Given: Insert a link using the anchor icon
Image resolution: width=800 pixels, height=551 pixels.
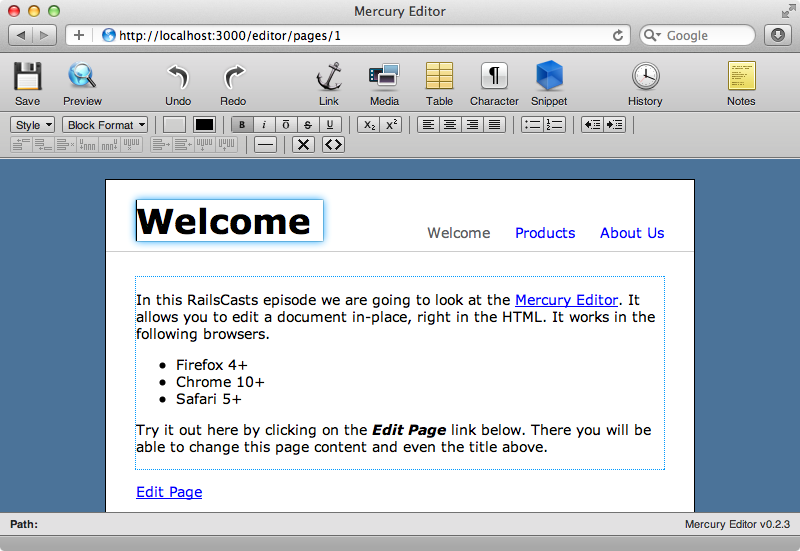Looking at the screenshot, I should [329, 76].
